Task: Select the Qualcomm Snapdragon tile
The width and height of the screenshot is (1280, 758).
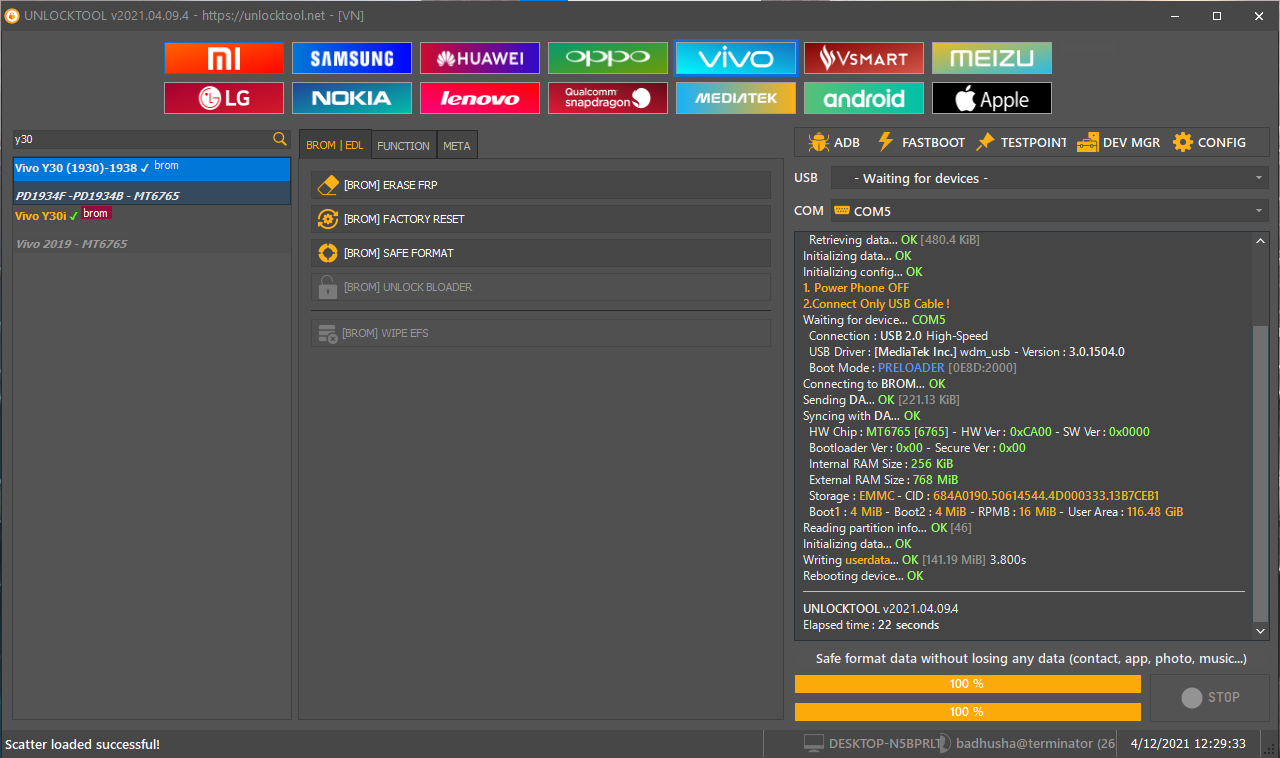Action: (608, 98)
